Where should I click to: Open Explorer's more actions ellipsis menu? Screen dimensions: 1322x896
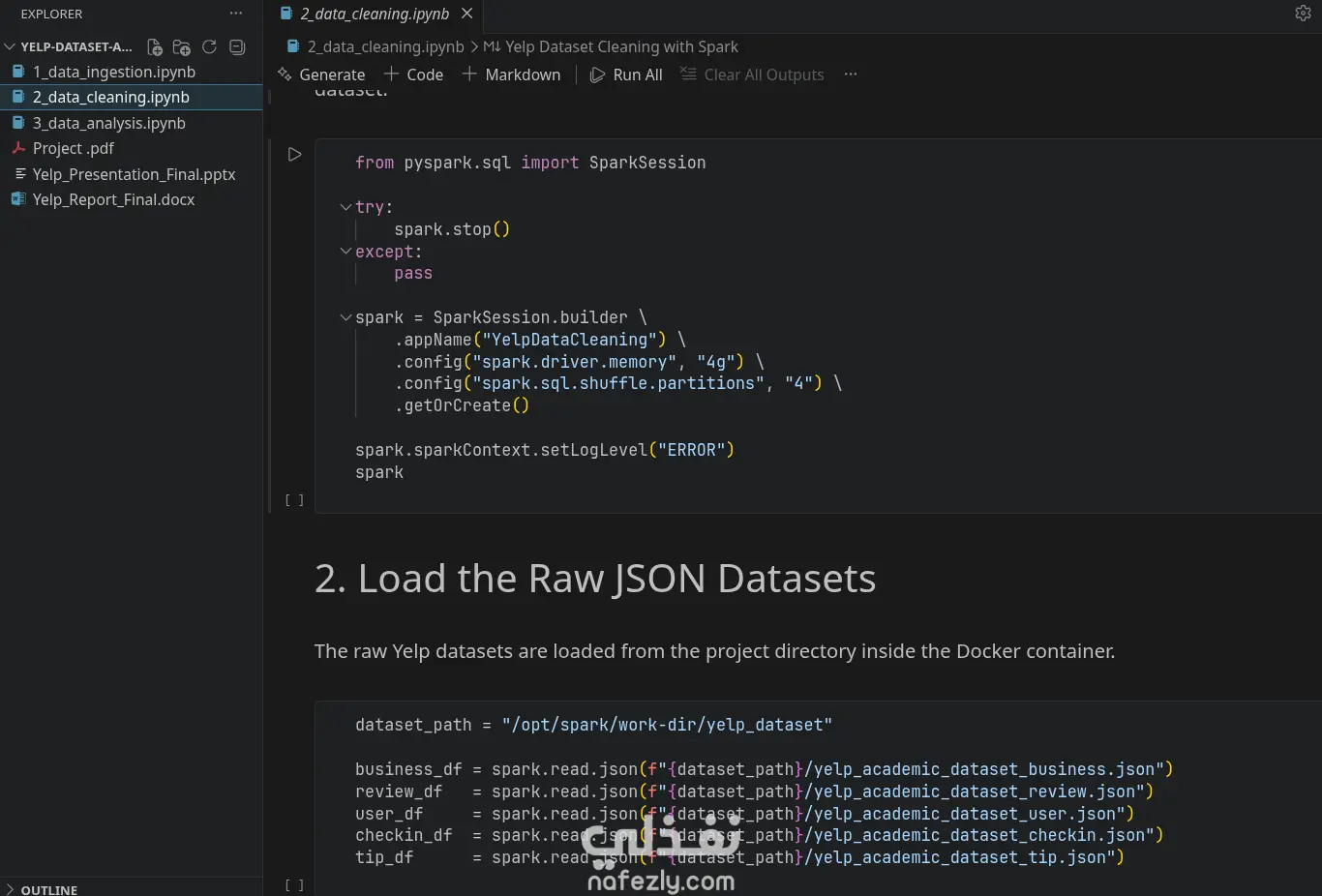pos(236,14)
